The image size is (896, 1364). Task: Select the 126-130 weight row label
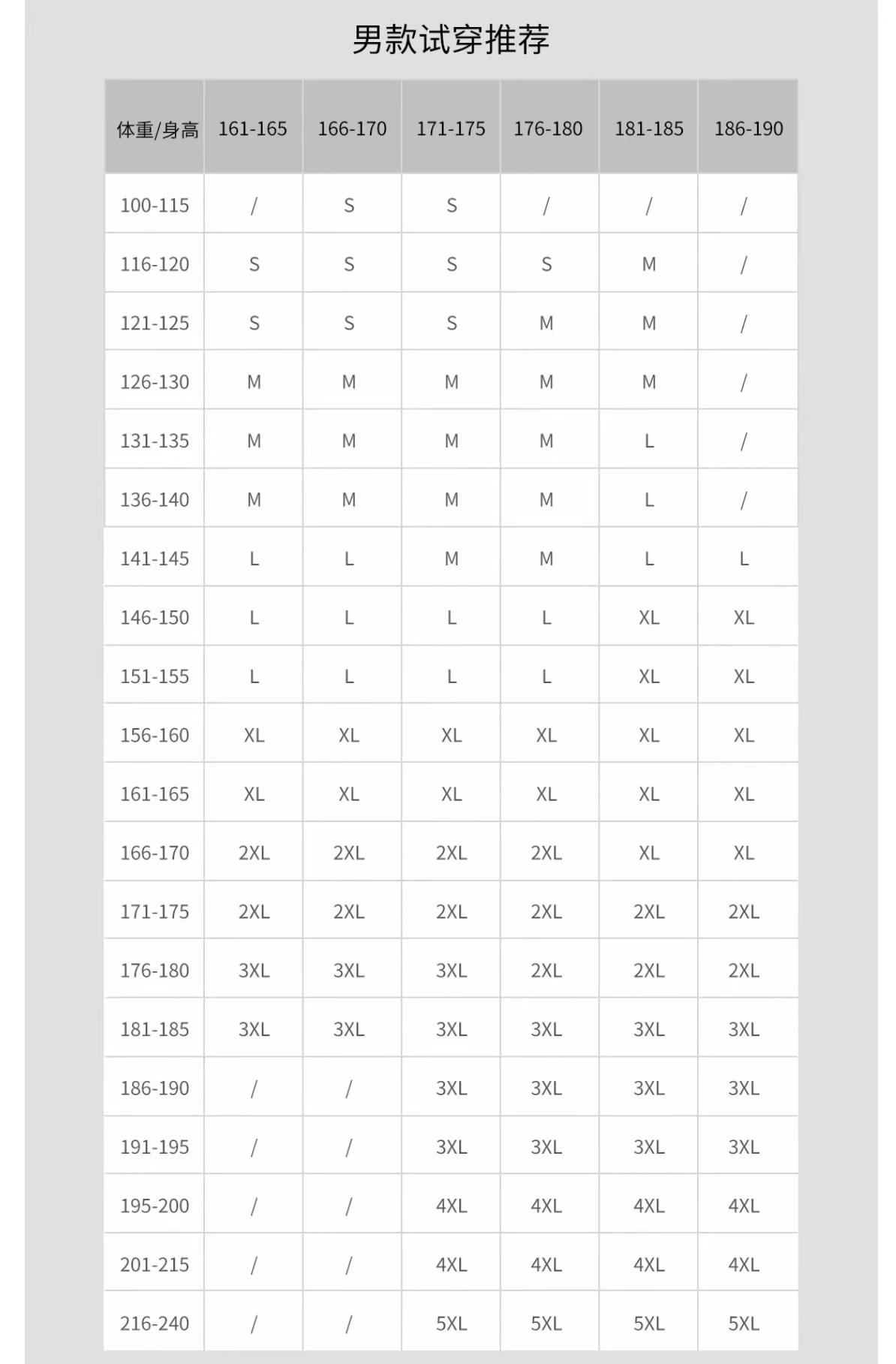click(x=155, y=382)
